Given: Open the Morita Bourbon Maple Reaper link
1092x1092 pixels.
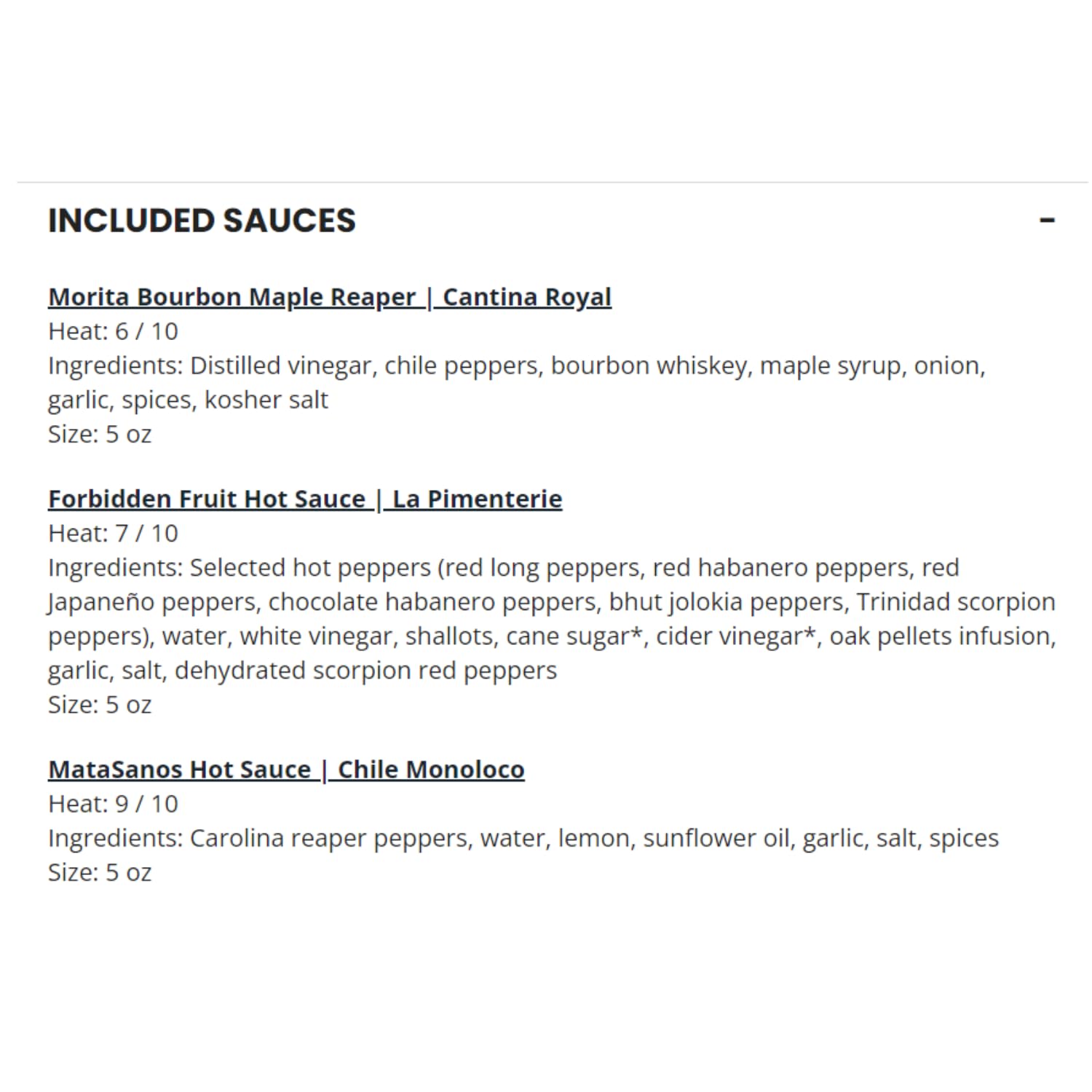Looking at the screenshot, I should 232,297.
